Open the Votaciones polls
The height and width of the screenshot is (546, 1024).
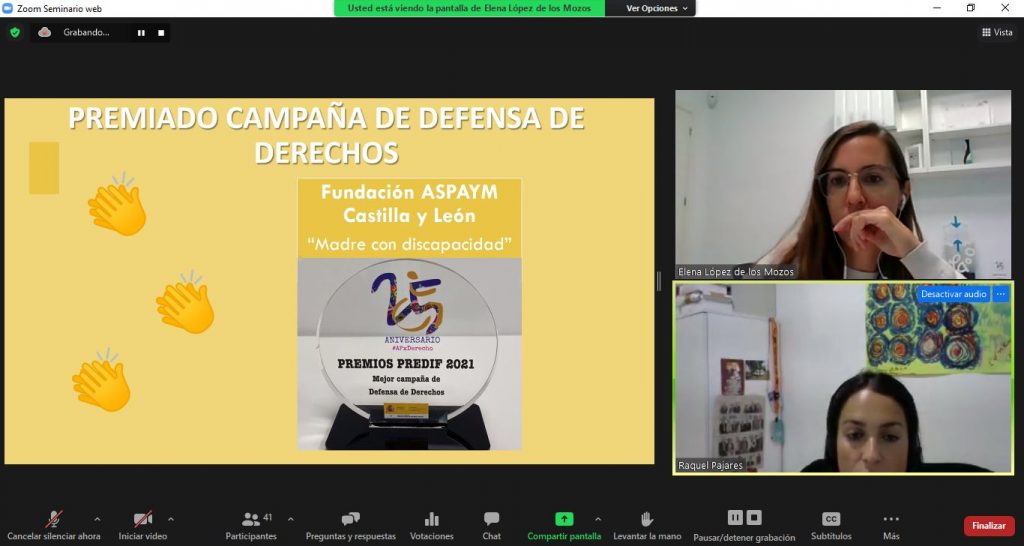(432, 526)
